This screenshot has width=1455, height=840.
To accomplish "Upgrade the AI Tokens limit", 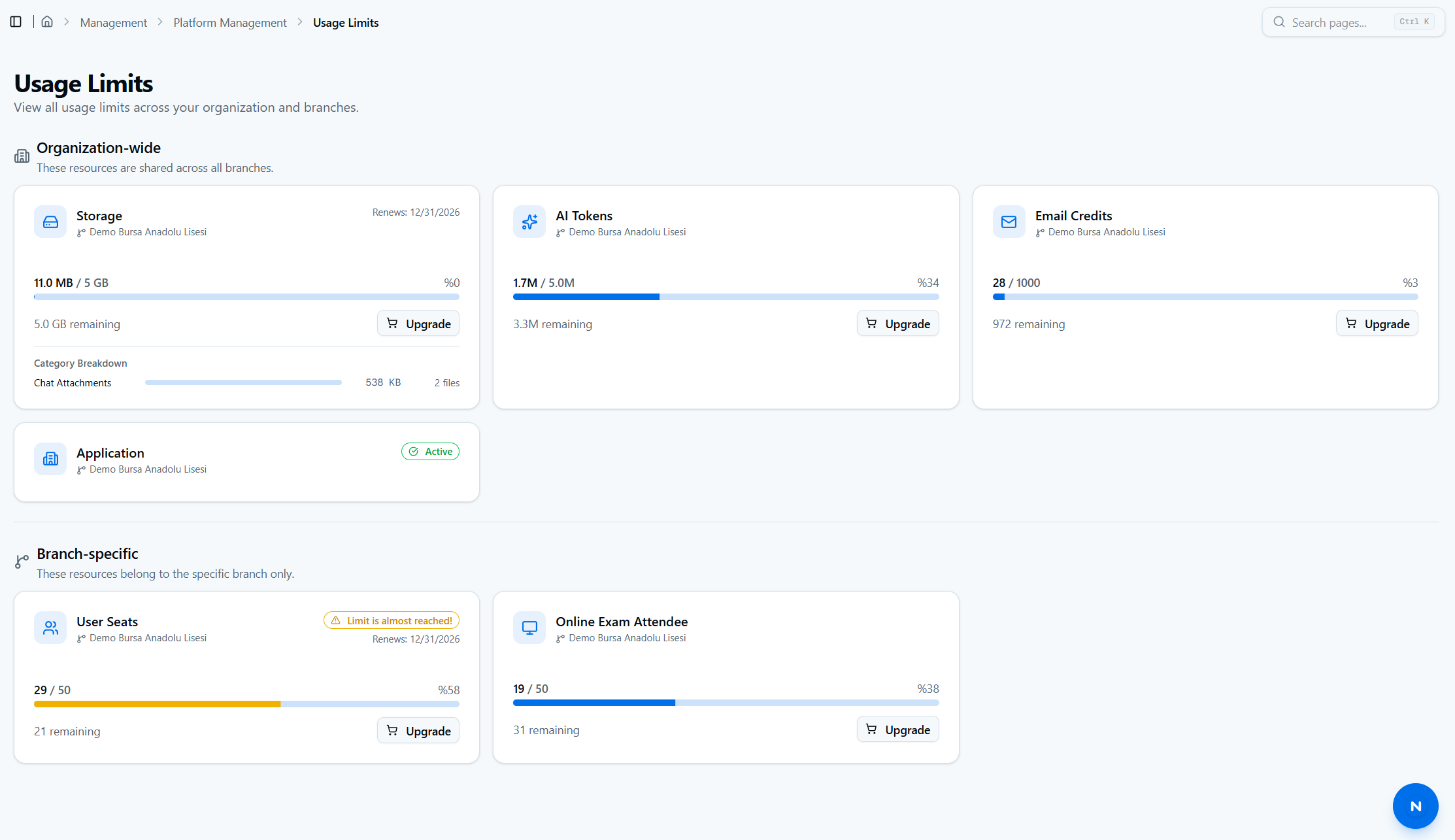I will click(x=897, y=324).
